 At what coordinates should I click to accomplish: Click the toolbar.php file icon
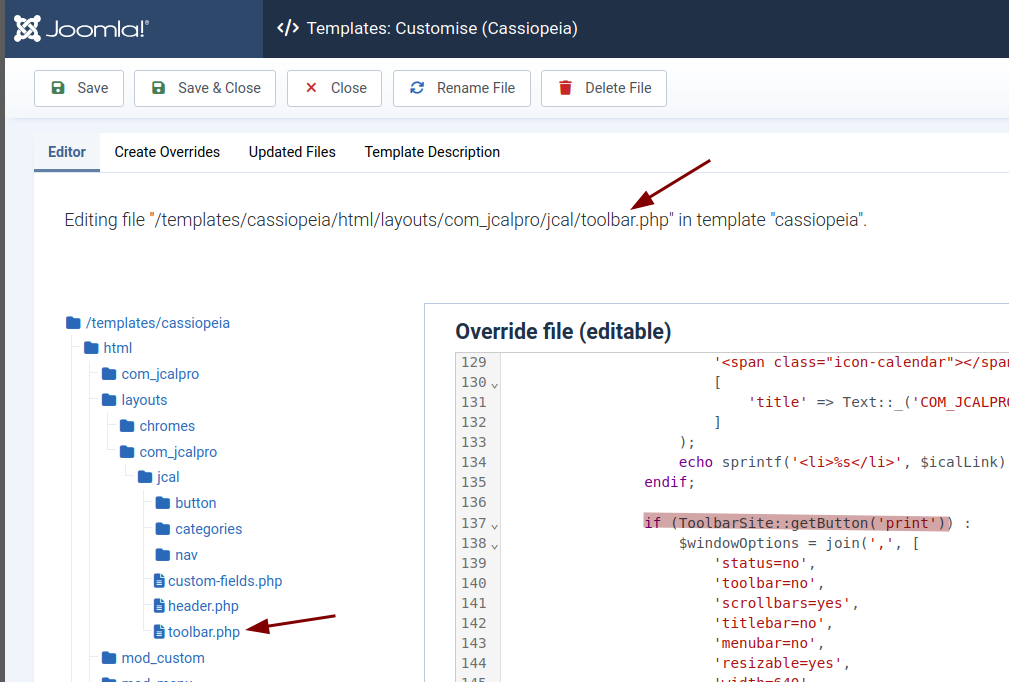[159, 632]
